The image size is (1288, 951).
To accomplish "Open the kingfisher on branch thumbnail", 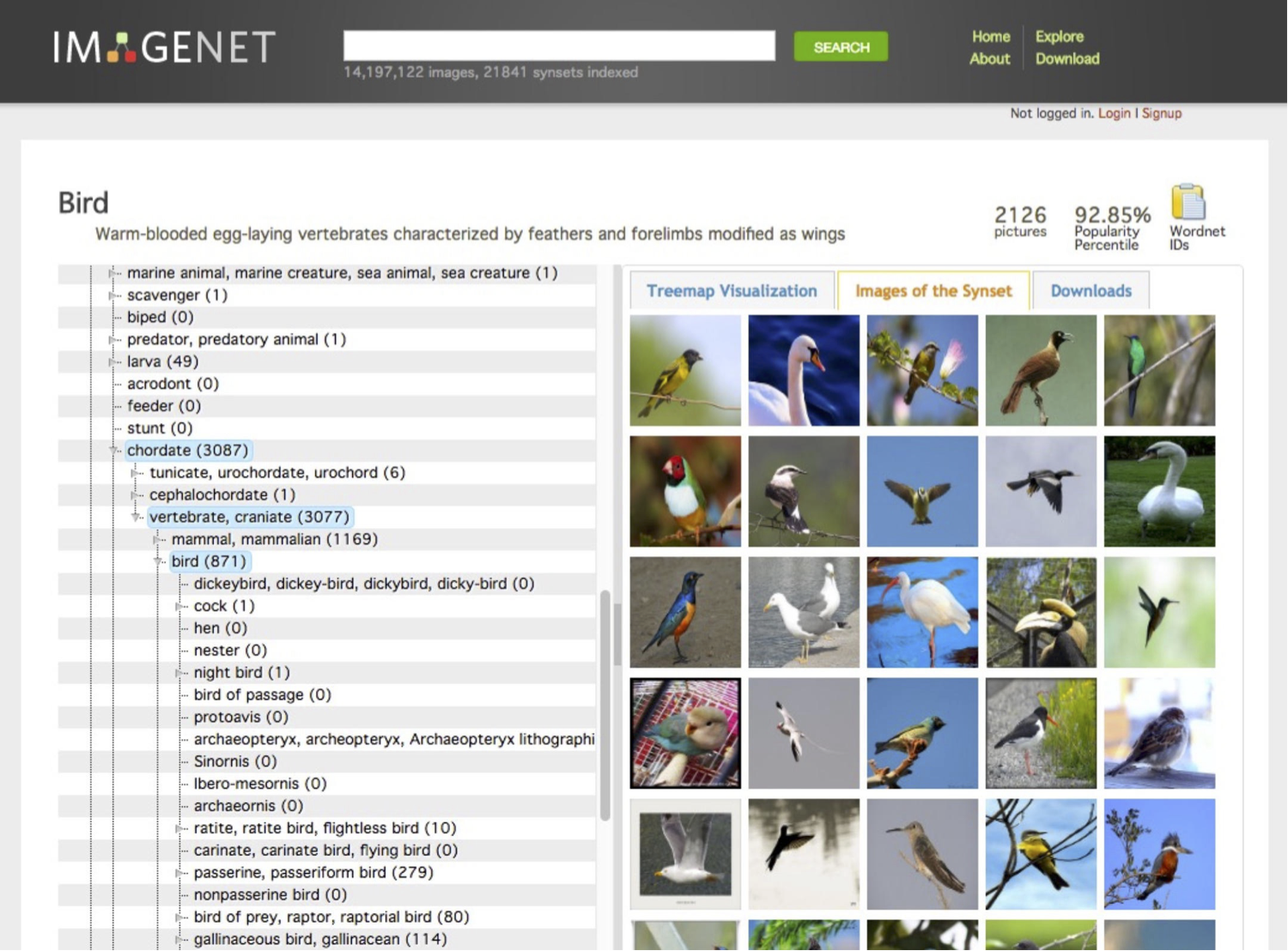I will (1159, 855).
